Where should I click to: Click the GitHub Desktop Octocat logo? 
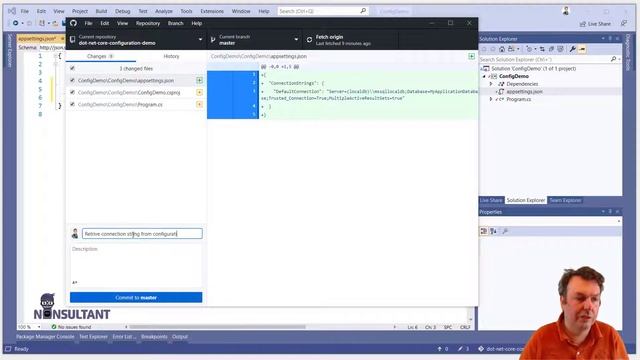coord(73,23)
